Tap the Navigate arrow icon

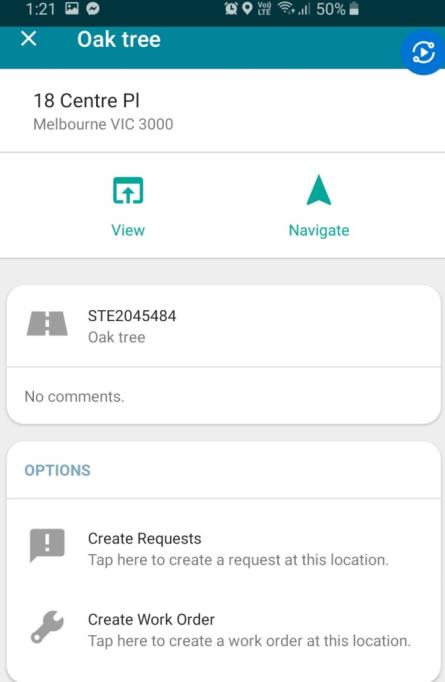pyautogui.click(x=319, y=190)
